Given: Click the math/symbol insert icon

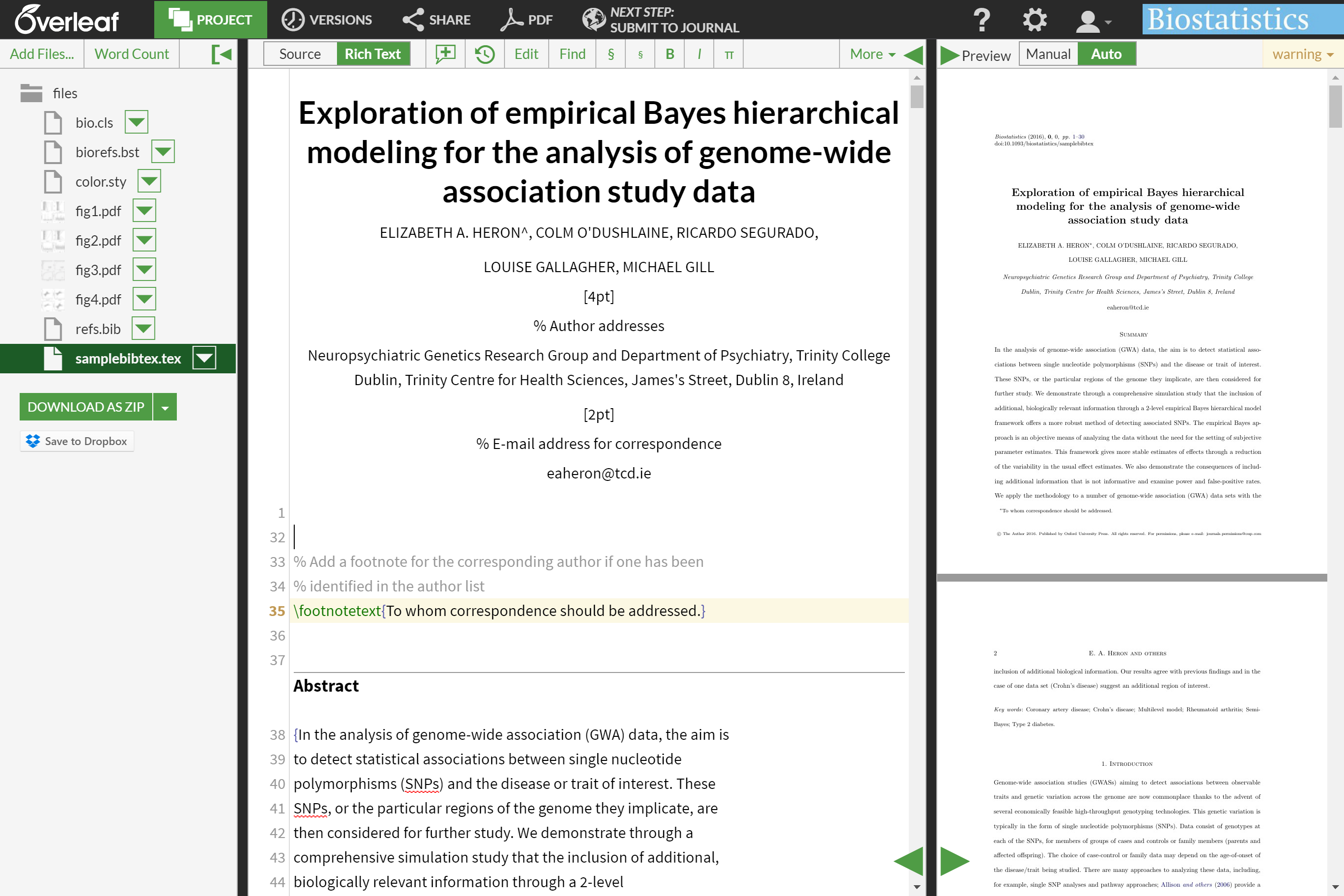Looking at the screenshot, I should 729,55.
